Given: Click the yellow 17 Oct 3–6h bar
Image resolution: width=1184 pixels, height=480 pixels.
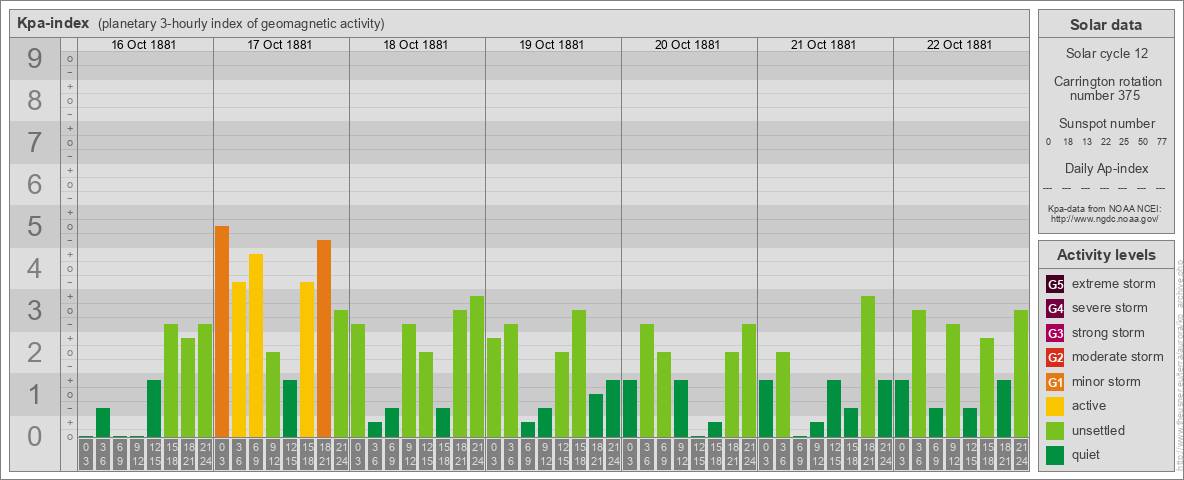Looking at the screenshot, I should tap(239, 359).
